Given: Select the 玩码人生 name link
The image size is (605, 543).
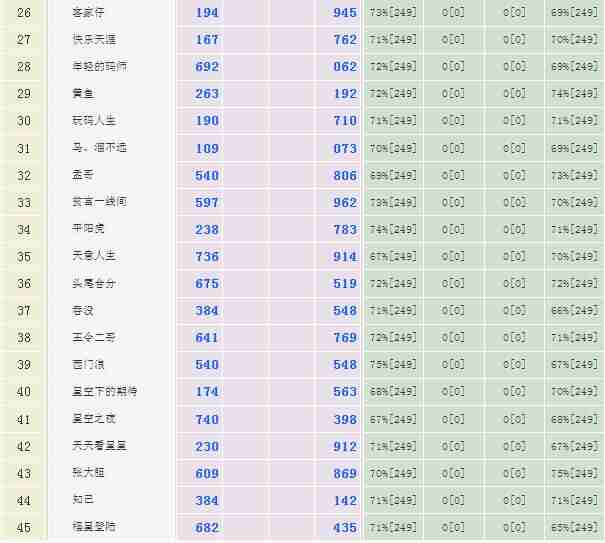Looking at the screenshot, I should tap(97, 121).
